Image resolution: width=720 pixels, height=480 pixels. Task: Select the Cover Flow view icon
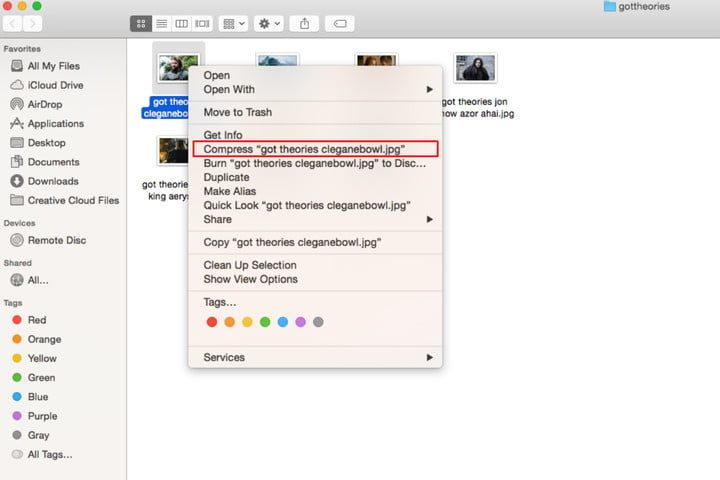[x=202, y=23]
